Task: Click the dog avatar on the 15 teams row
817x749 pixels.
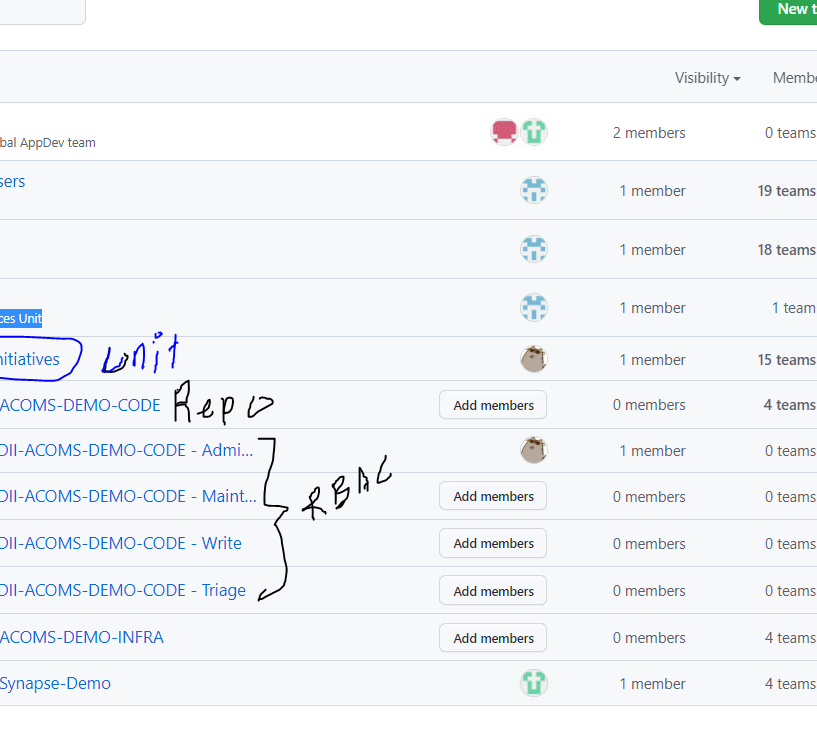Action: (534, 358)
